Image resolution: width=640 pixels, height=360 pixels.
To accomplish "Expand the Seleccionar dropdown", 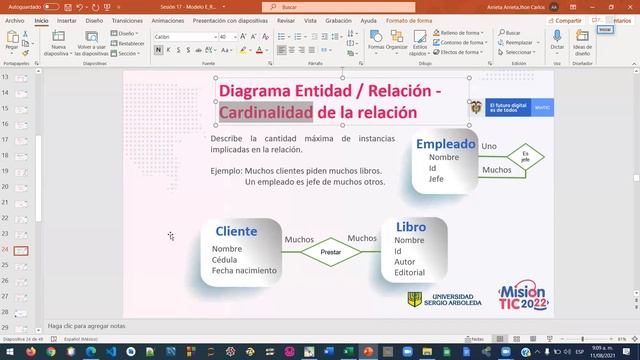I will click(517, 52).
